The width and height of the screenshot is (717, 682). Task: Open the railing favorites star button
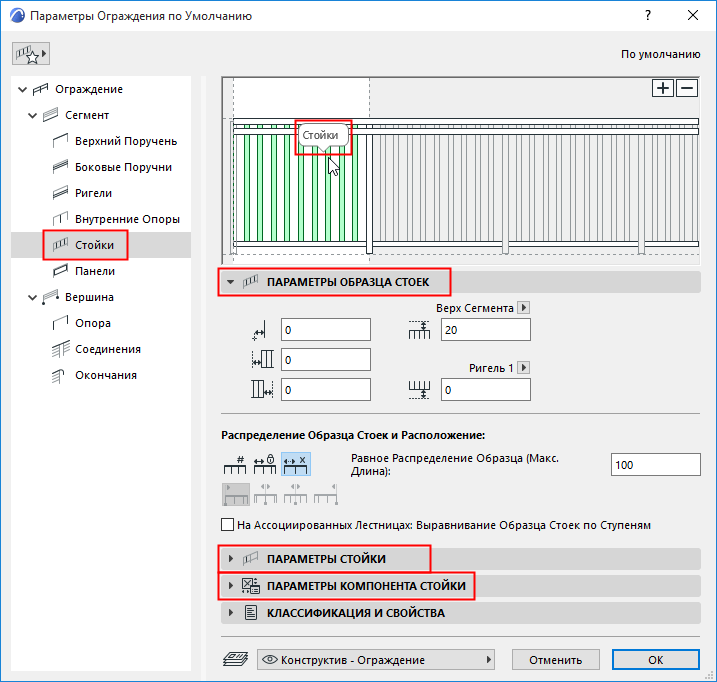click(31, 54)
